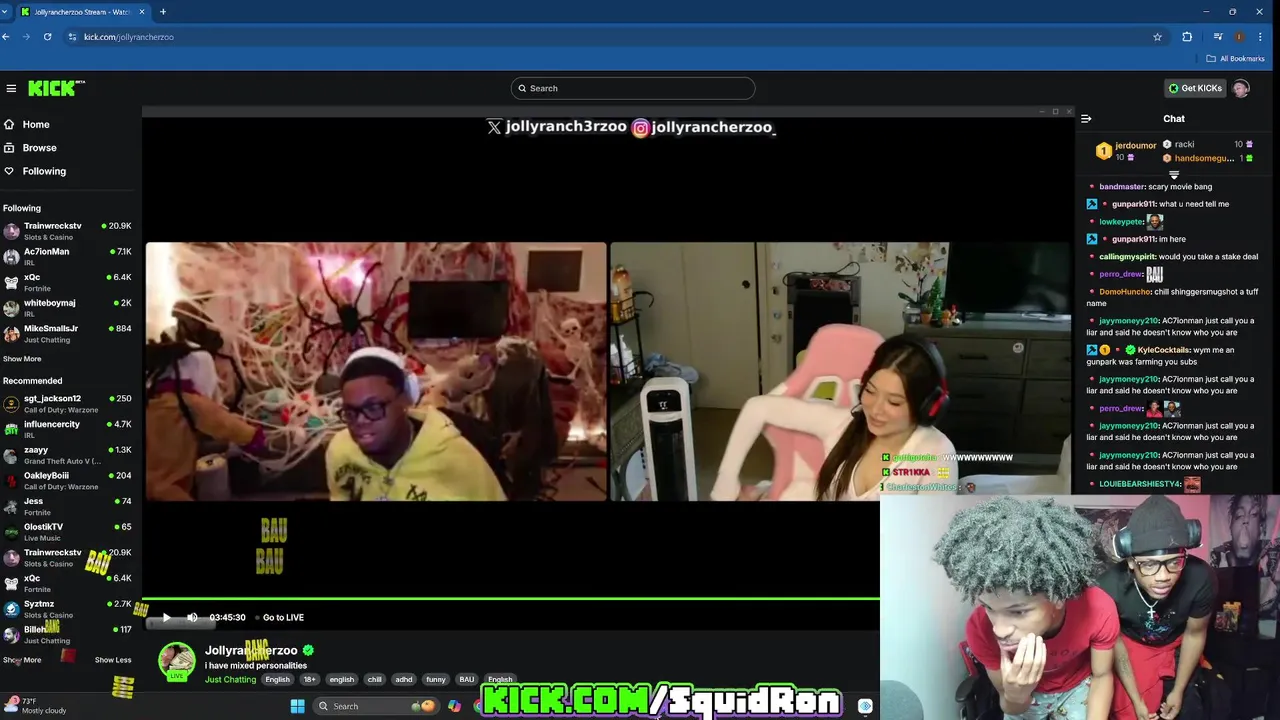The width and height of the screenshot is (1280, 720).
Task: Click Jollyrancherzoo verified badge icon
Action: (x=308, y=650)
